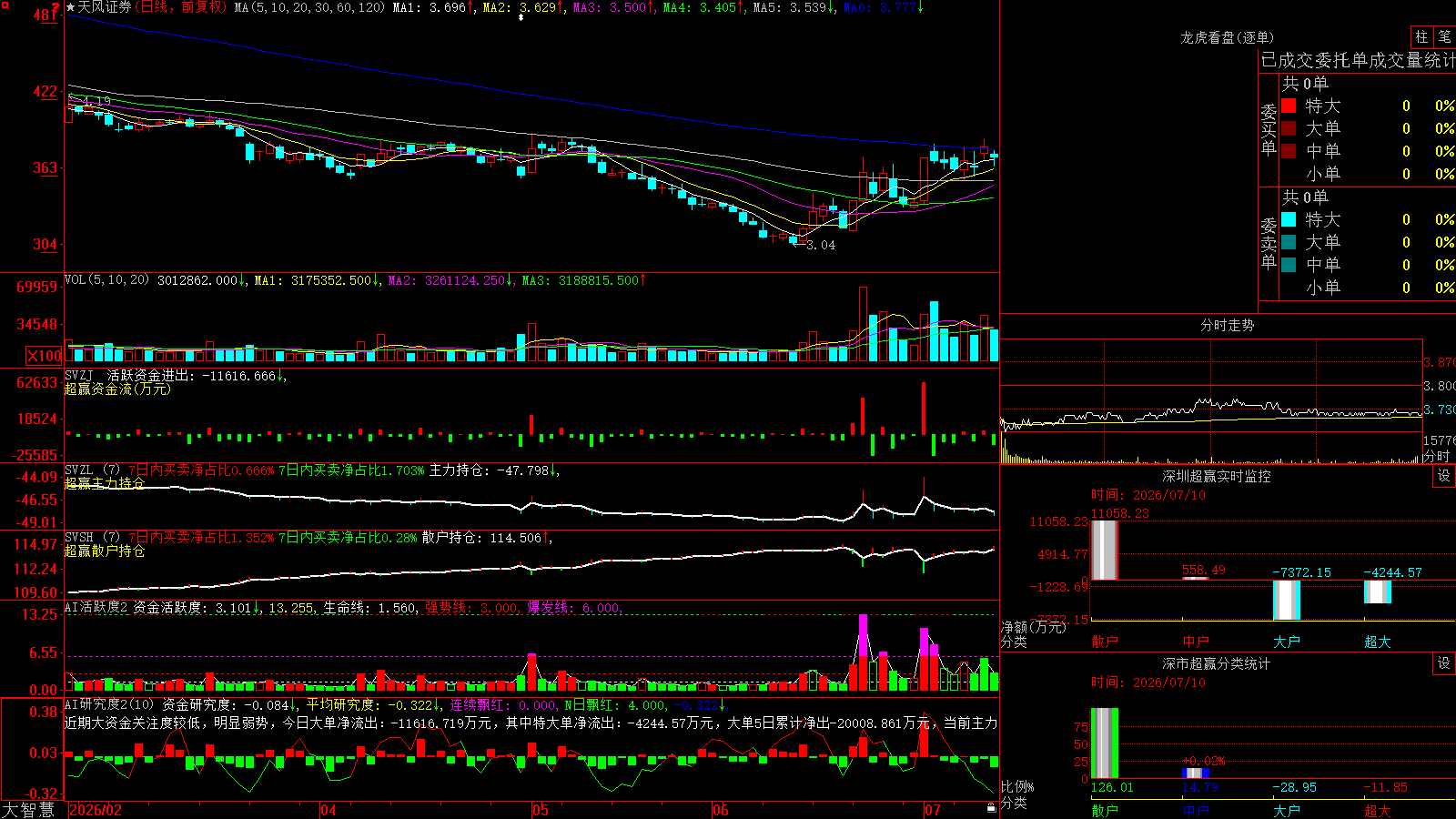1456x819 pixels.
Task: Click the 2026/02 date marker on the time axis
Action: coord(96,810)
